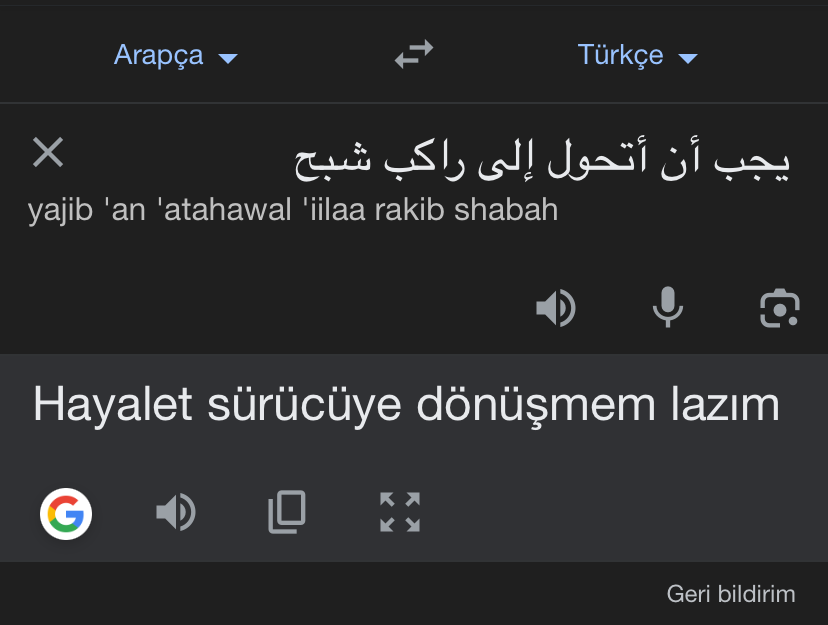The width and height of the screenshot is (828, 625).
Task: Clear the input with the X button
Action: click(x=47, y=152)
